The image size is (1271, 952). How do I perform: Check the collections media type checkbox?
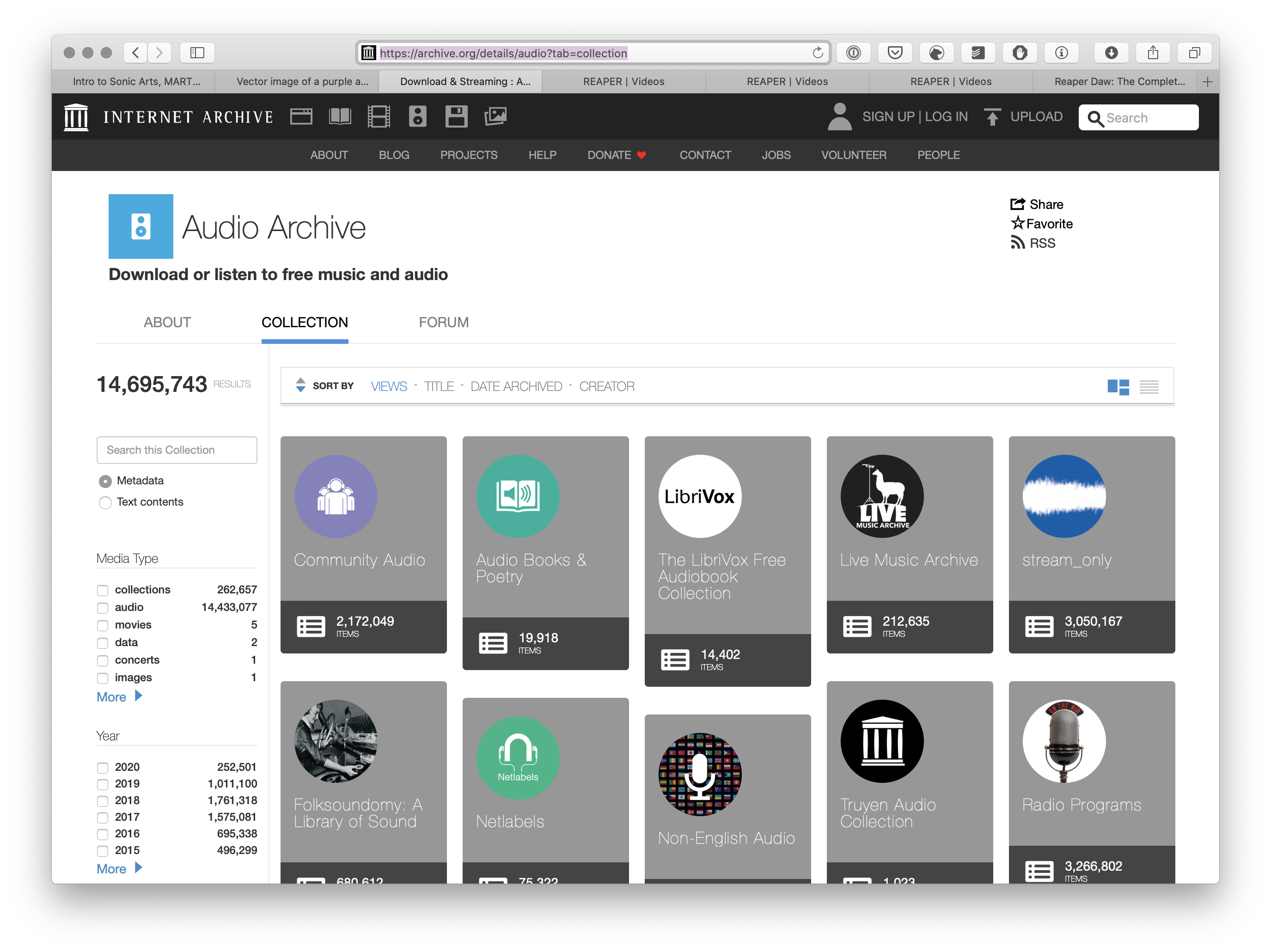(x=103, y=590)
